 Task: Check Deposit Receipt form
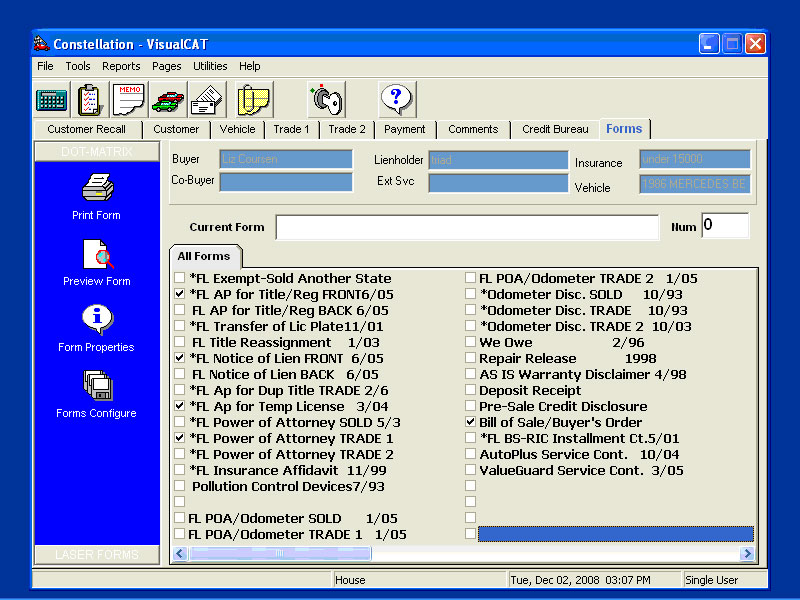point(470,389)
